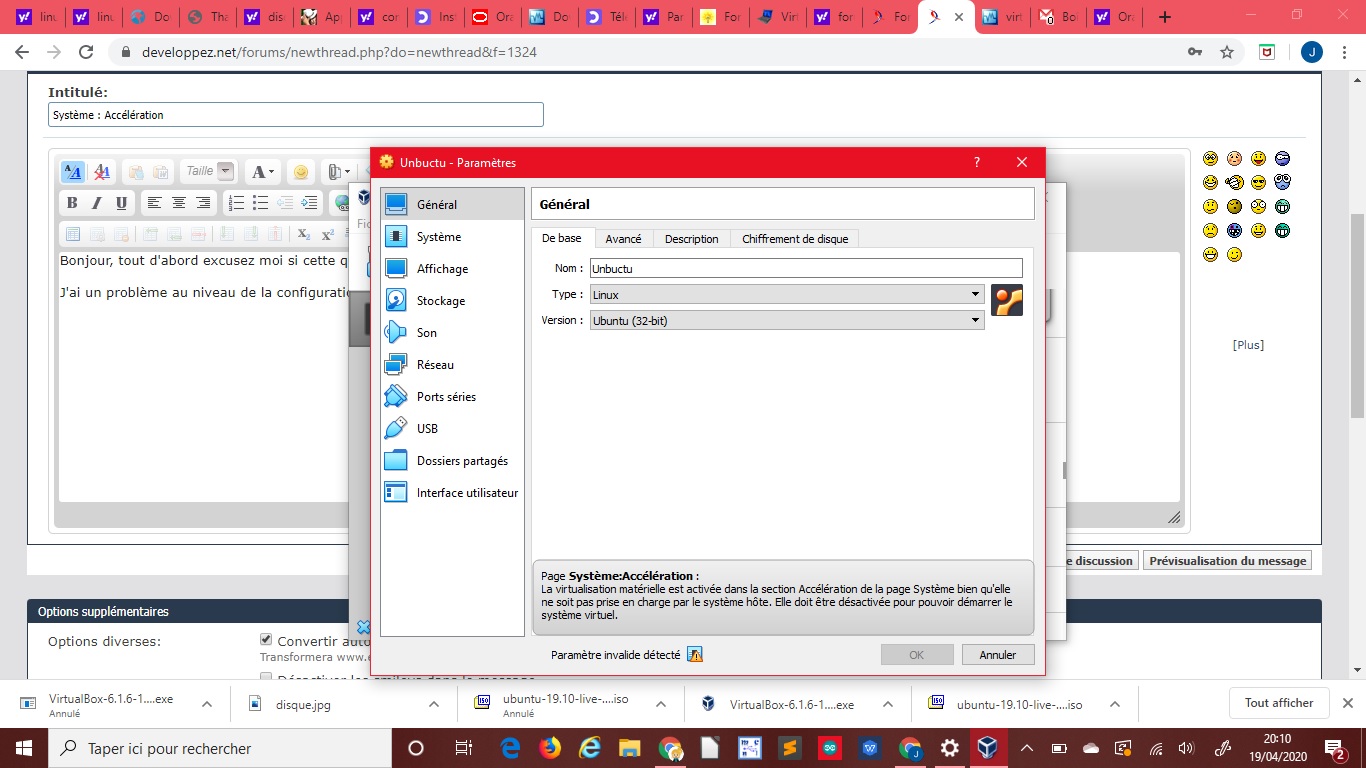The height and width of the screenshot is (768, 1366).
Task: Toggle the Convertir auto checkbox
Action: click(x=266, y=640)
